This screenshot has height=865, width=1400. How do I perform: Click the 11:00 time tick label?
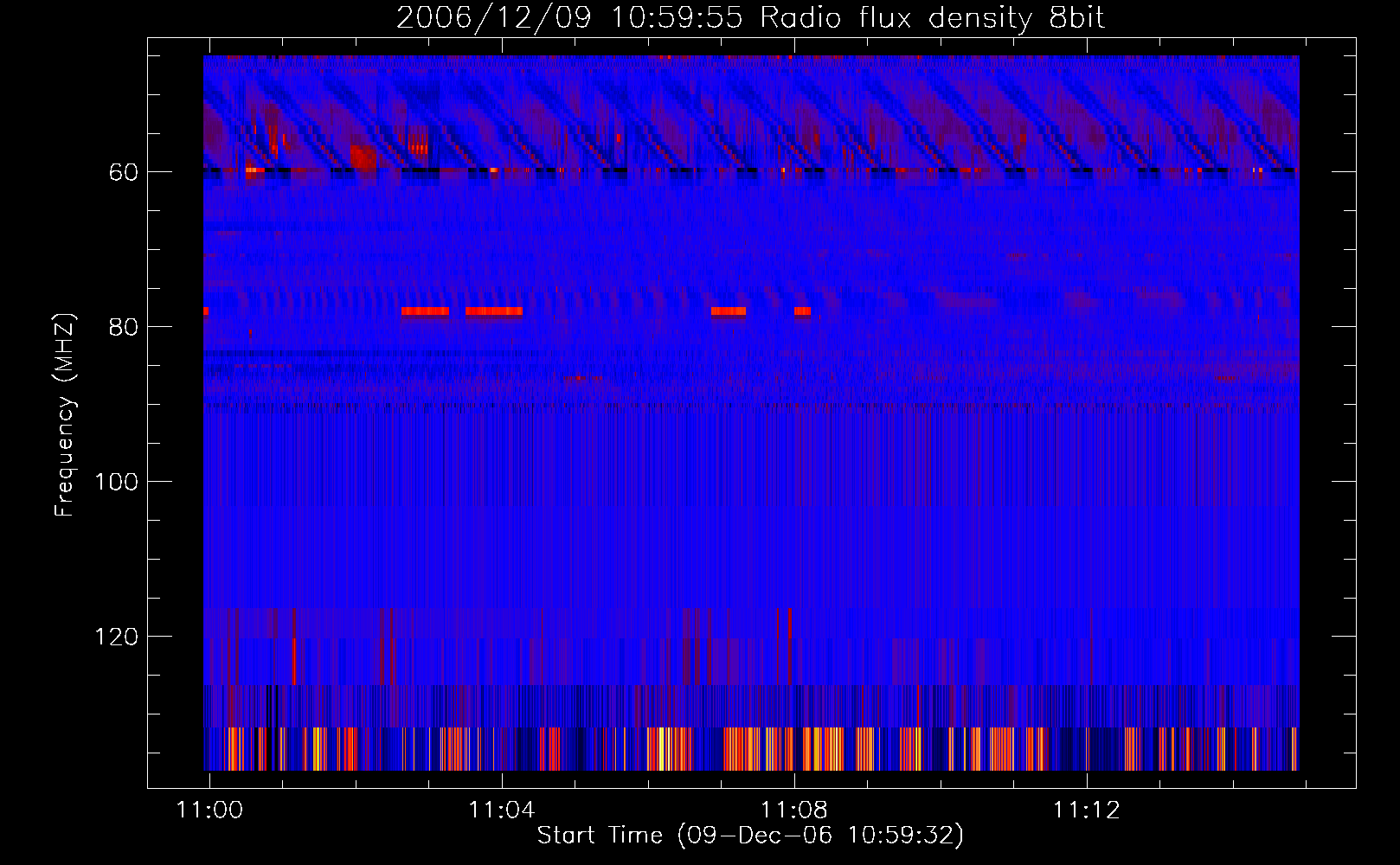click(209, 810)
